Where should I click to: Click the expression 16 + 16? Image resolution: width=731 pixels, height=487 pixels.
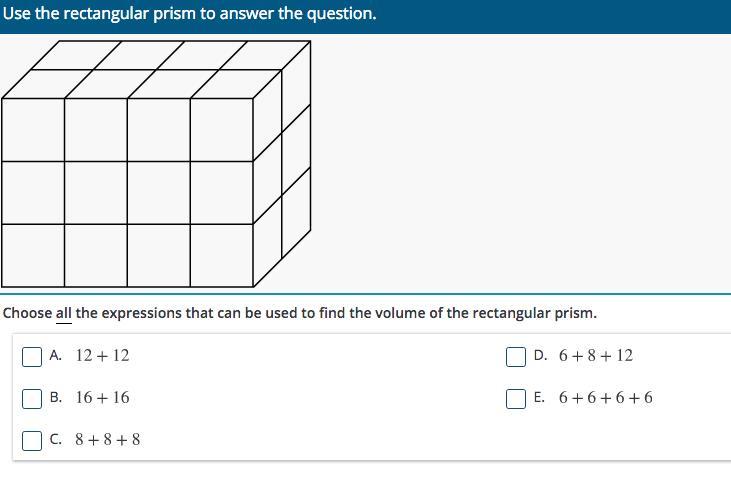point(102,398)
